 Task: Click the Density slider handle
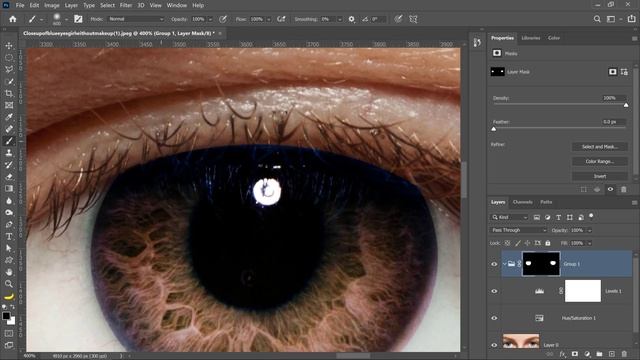point(626,105)
